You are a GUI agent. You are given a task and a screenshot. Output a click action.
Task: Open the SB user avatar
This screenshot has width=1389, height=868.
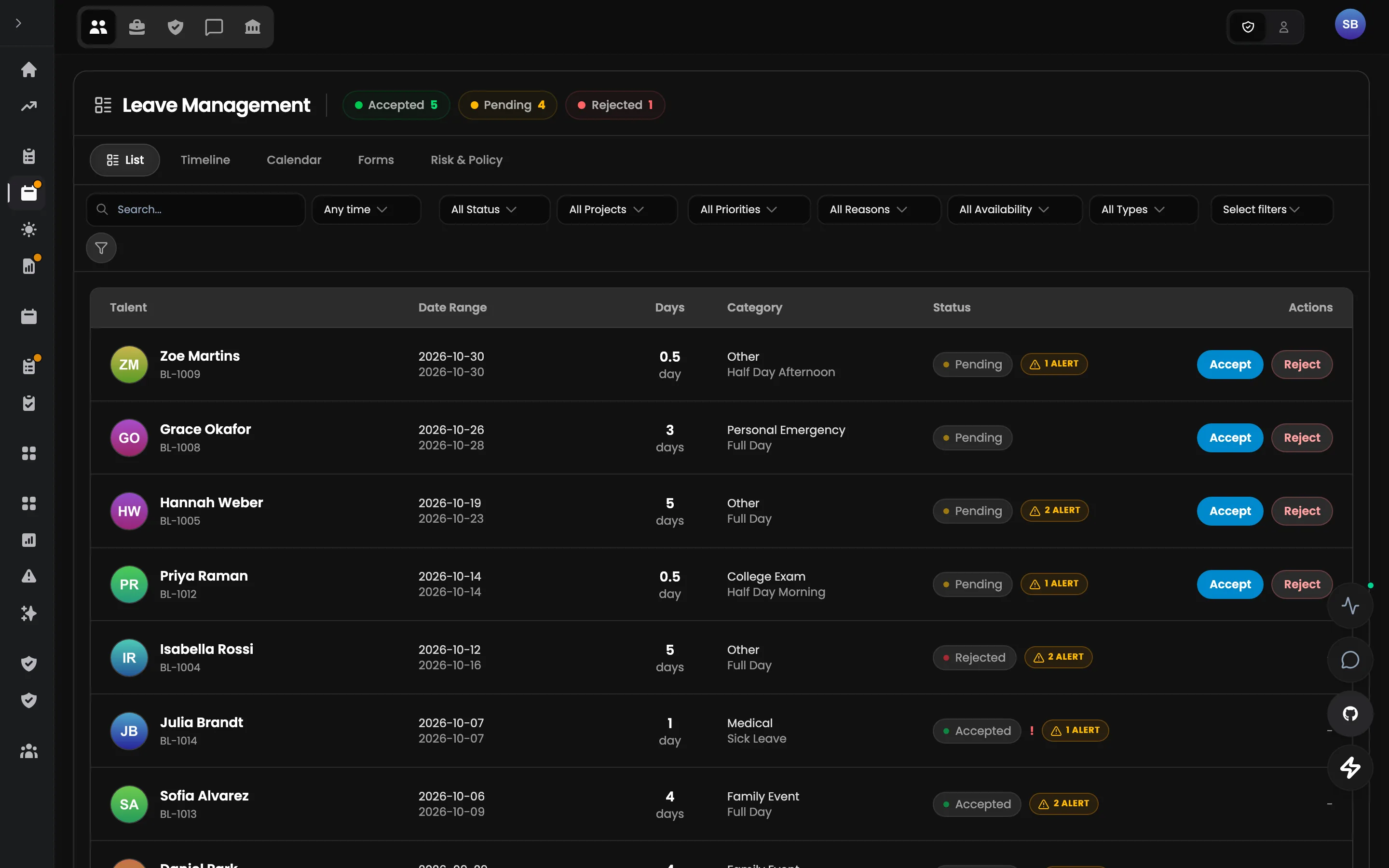(x=1350, y=24)
